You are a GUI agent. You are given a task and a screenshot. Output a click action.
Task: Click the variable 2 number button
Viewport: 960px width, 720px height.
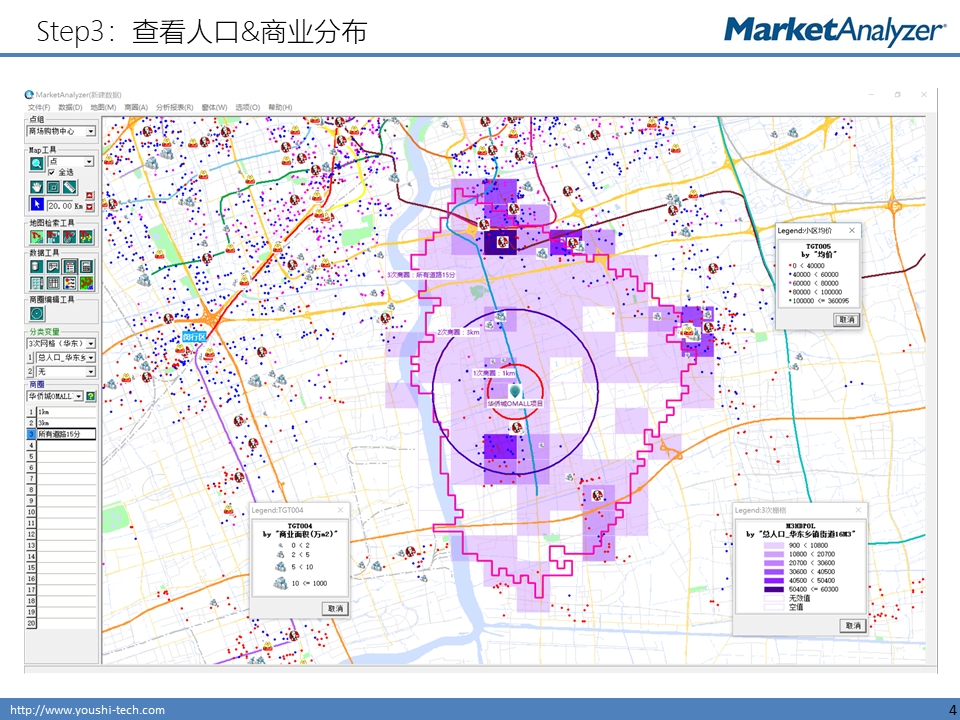click(x=29, y=372)
